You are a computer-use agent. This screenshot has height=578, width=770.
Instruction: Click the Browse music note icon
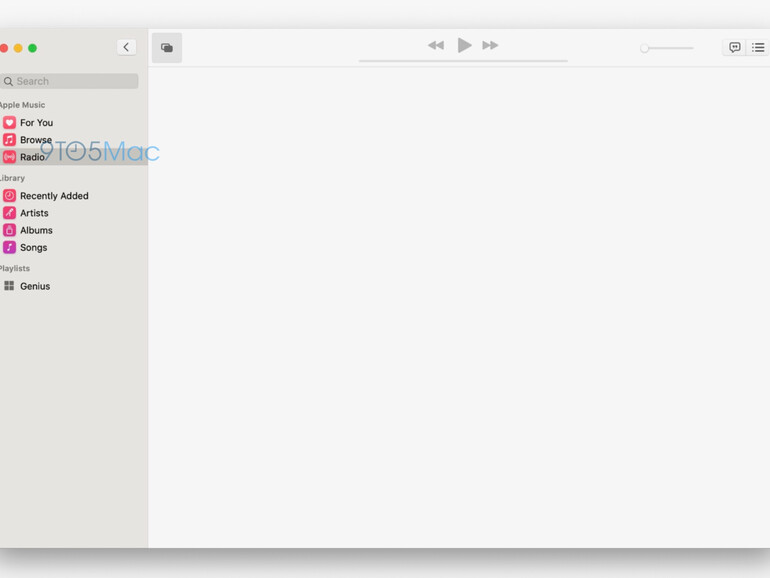click(9, 139)
